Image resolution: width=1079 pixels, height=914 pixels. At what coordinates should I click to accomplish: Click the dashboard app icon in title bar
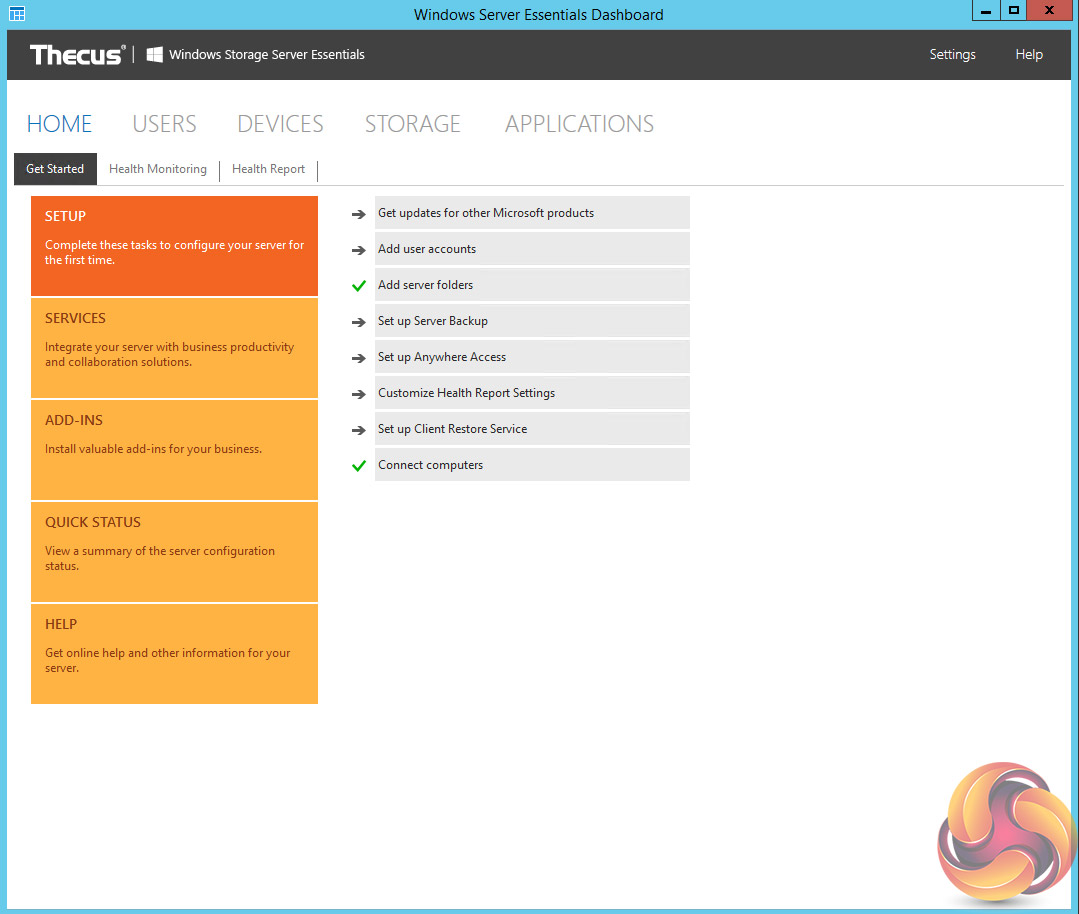17,13
